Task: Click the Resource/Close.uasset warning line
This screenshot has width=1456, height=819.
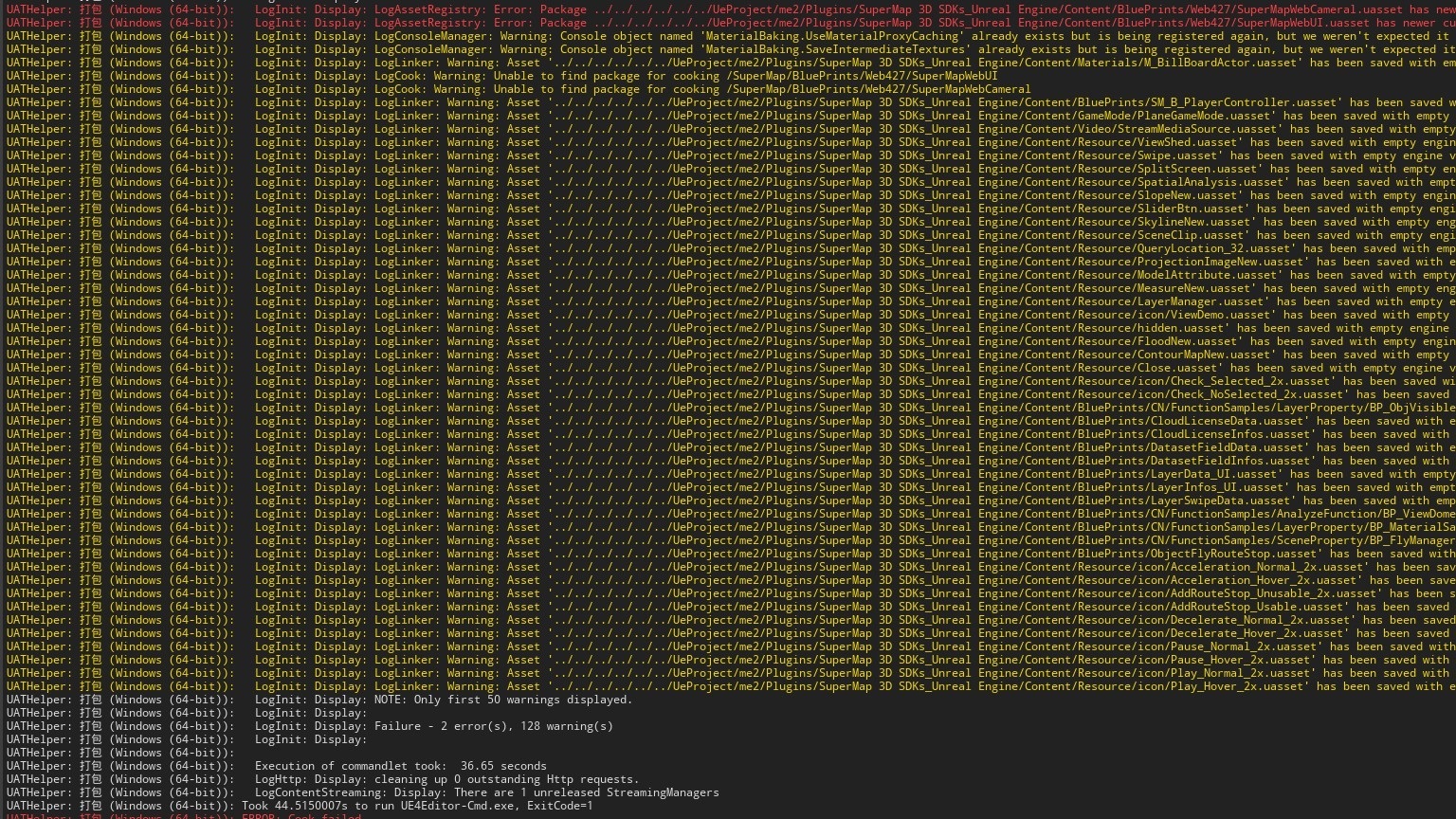Action: (x=731, y=368)
